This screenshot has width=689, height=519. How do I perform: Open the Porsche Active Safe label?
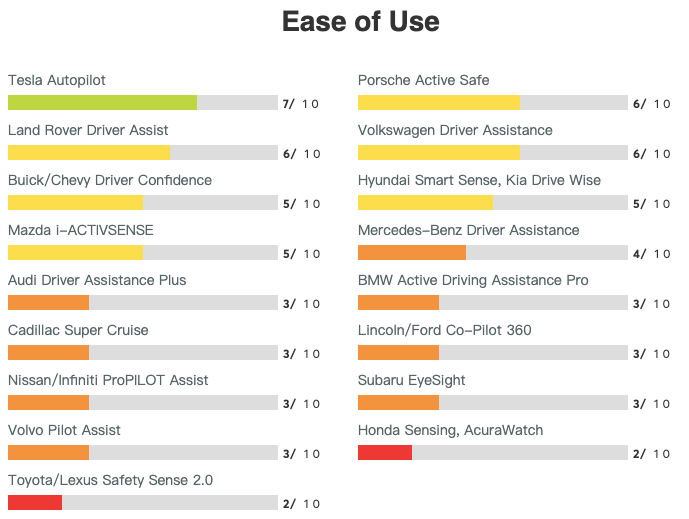pos(424,80)
